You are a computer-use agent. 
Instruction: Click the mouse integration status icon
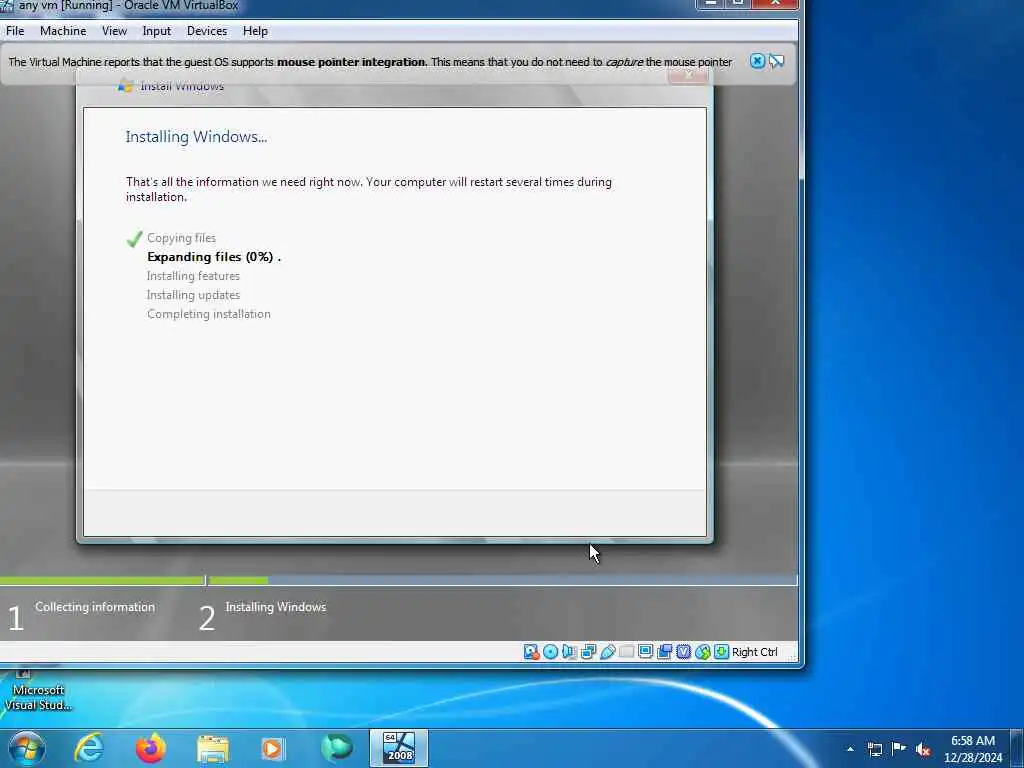[x=703, y=652]
